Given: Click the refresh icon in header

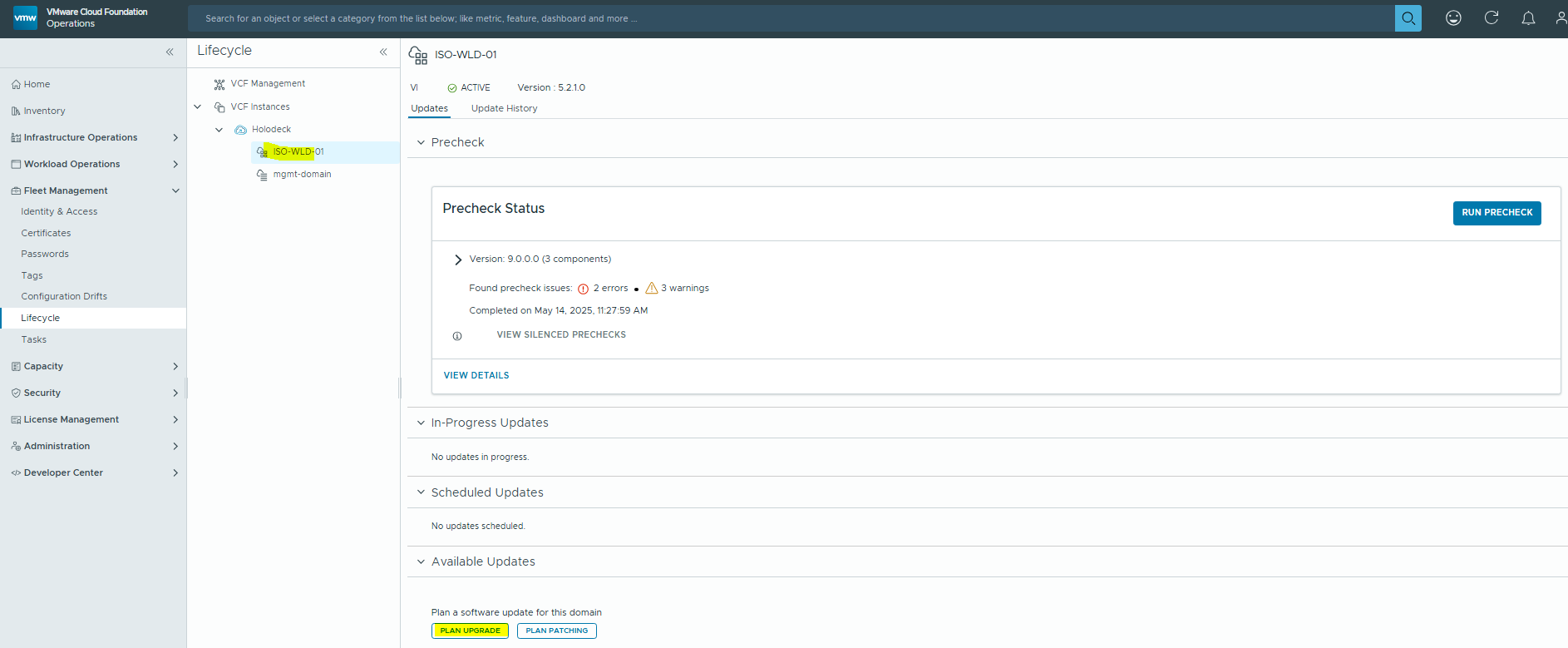Looking at the screenshot, I should point(1491,18).
